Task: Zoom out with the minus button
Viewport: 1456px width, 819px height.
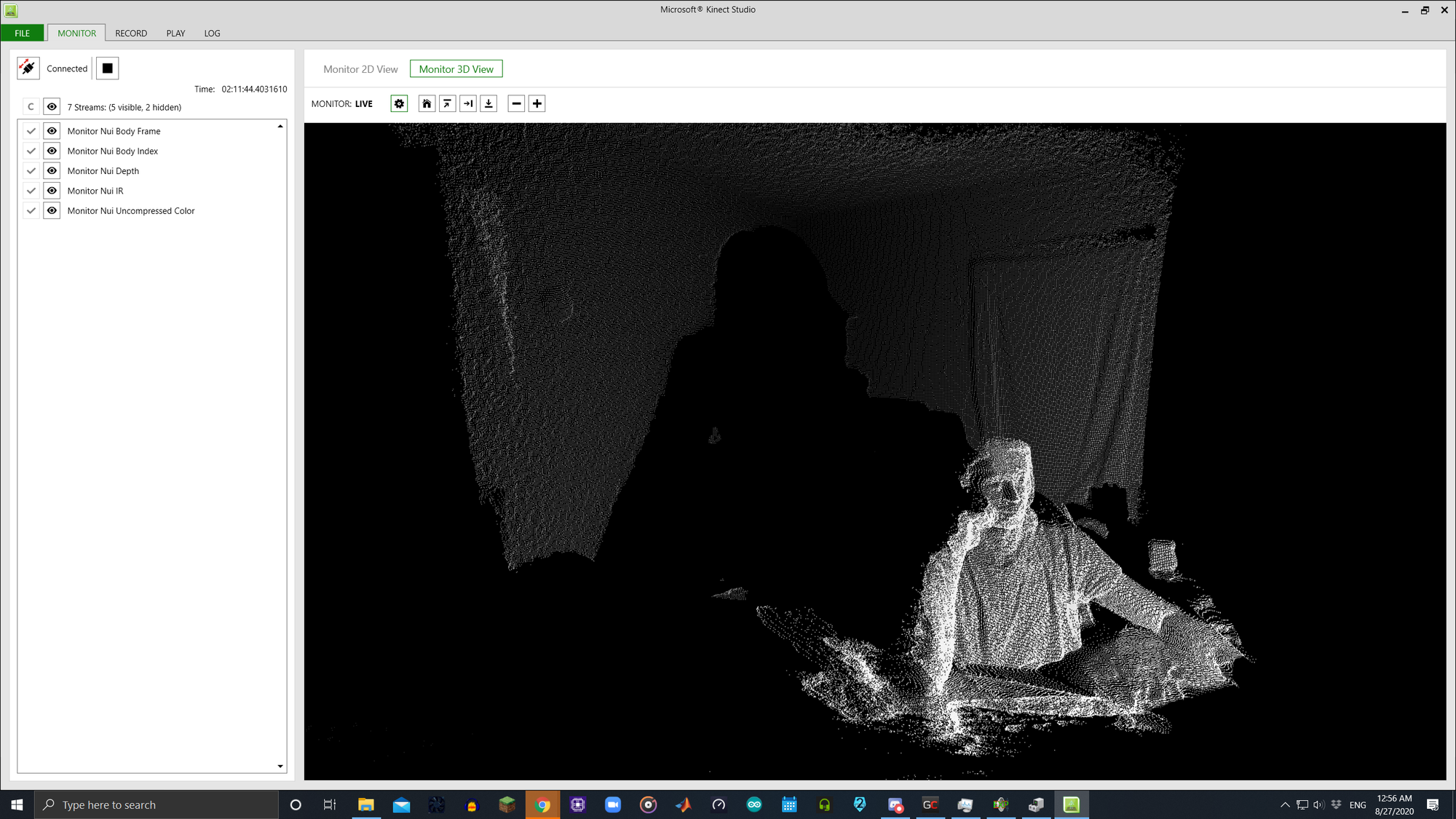Action: [516, 103]
